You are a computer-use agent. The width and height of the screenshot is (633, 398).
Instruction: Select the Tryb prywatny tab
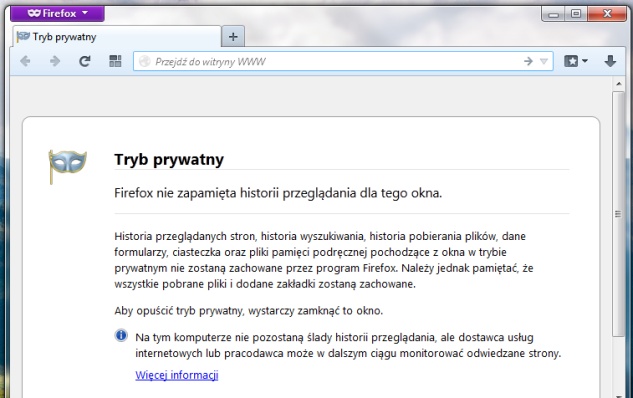[x=117, y=37]
